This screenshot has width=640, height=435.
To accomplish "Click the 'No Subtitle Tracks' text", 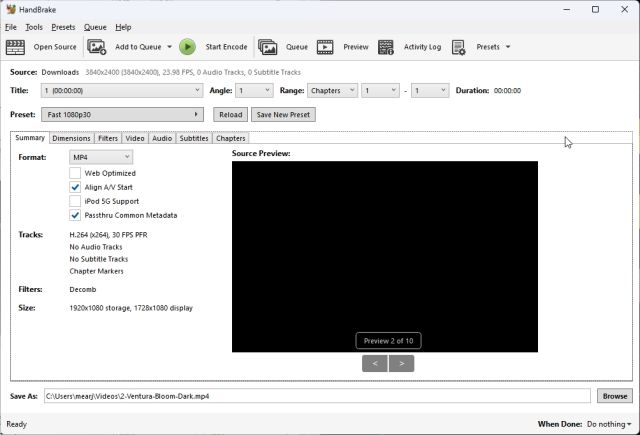I will click(99, 259).
